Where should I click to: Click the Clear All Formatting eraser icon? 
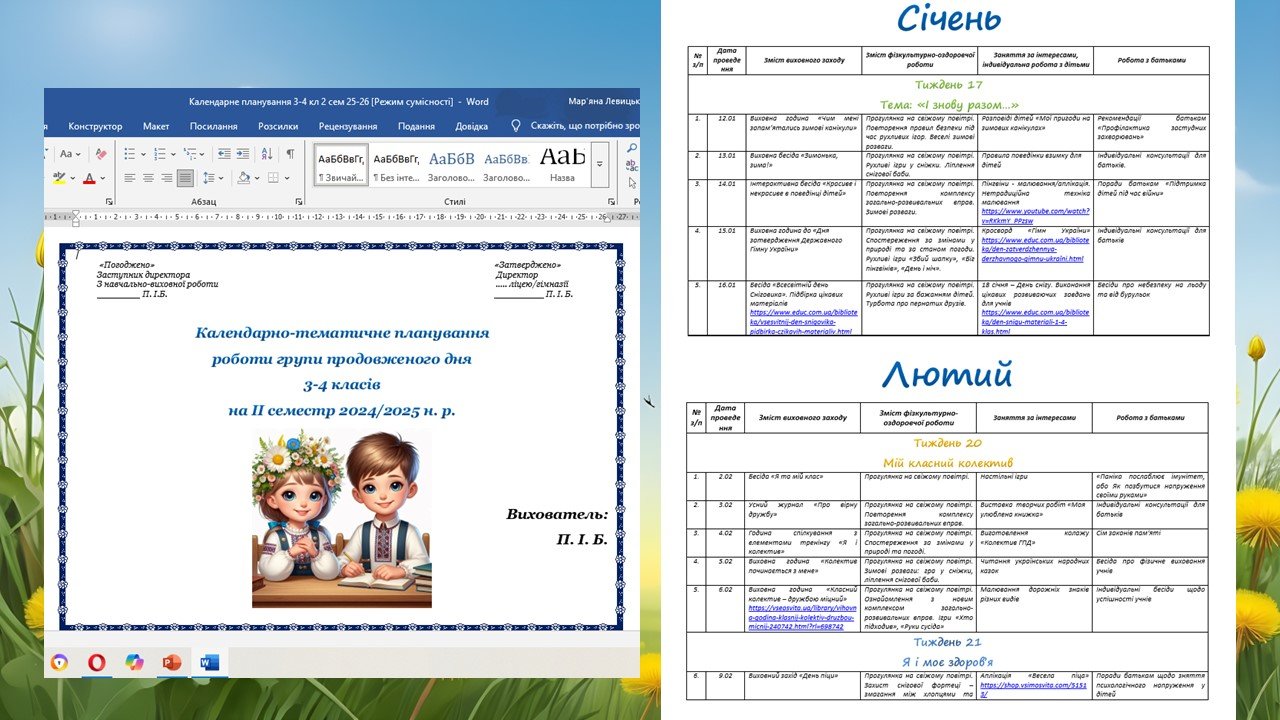pyautogui.click(x=100, y=154)
